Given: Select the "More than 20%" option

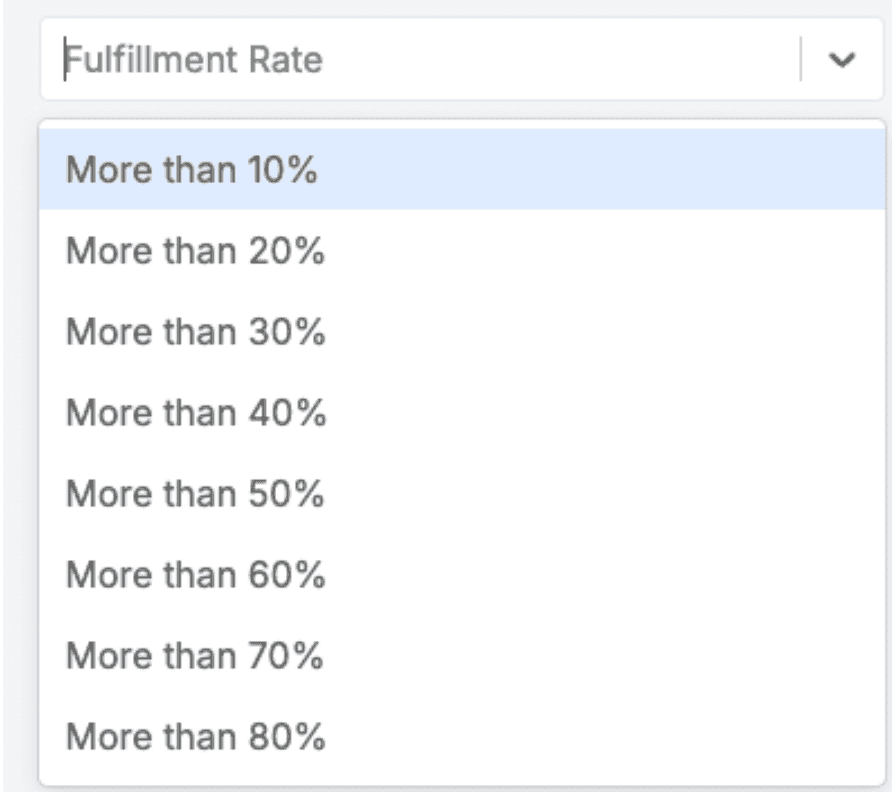Looking at the screenshot, I should click(x=195, y=251).
